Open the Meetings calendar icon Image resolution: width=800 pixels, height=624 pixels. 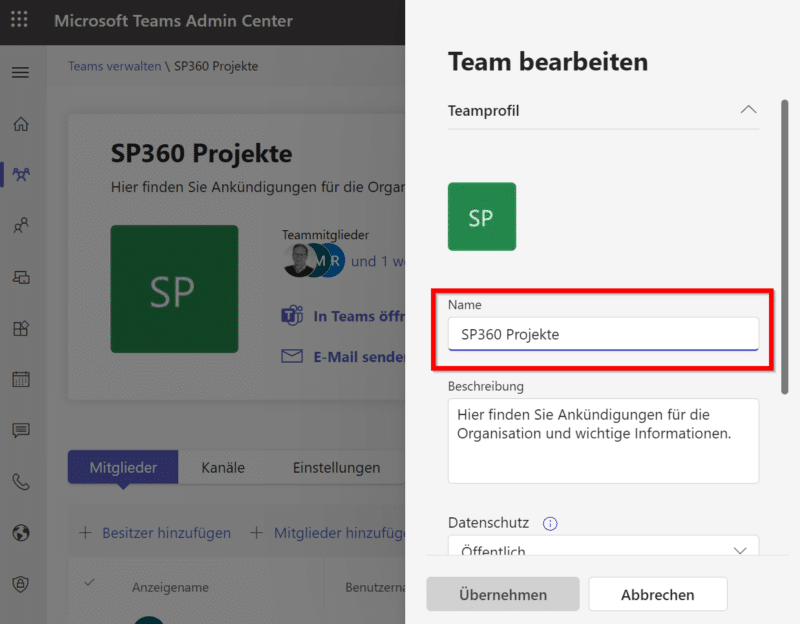pos(22,379)
